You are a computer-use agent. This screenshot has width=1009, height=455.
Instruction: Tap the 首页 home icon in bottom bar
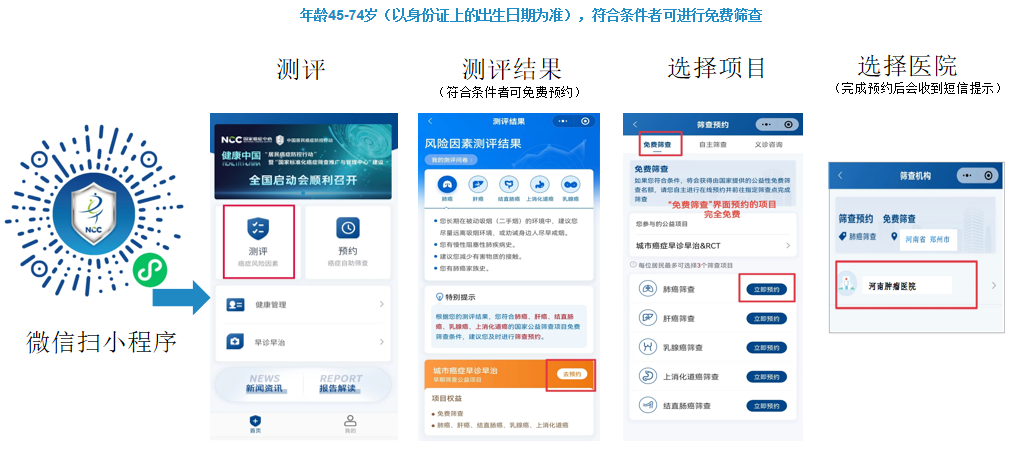coord(255,423)
